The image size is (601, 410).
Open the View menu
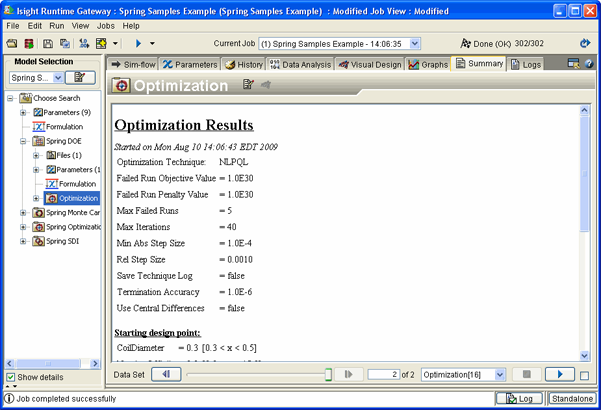tap(80, 26)
